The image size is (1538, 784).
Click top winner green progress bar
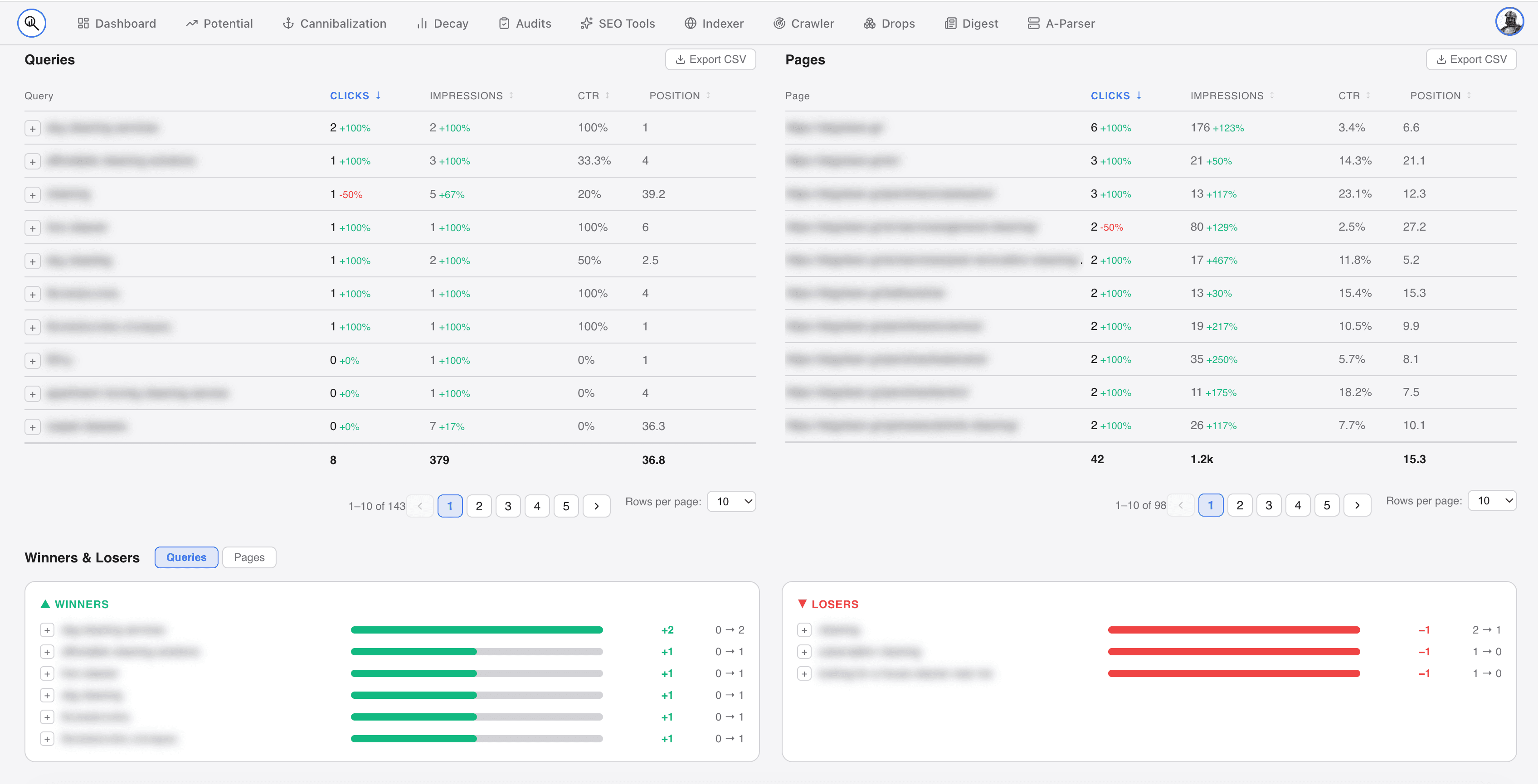(477, 630)
